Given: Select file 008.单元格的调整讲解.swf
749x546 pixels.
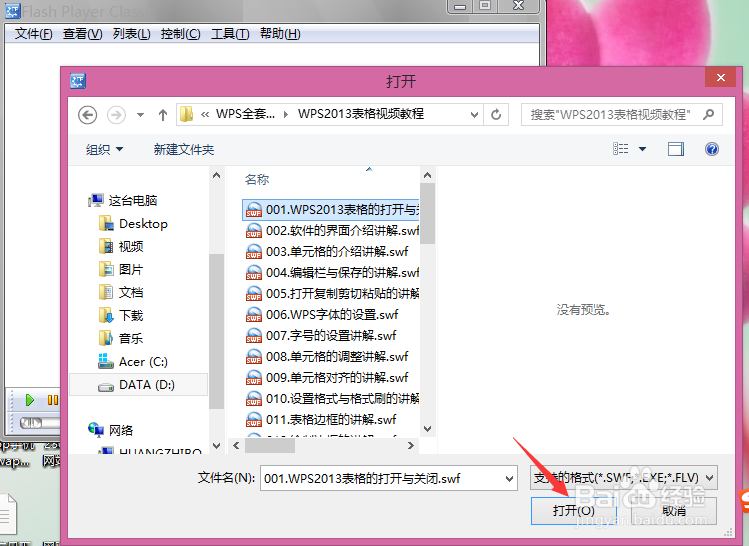Looking at the screenshot, I should [327, 357].
